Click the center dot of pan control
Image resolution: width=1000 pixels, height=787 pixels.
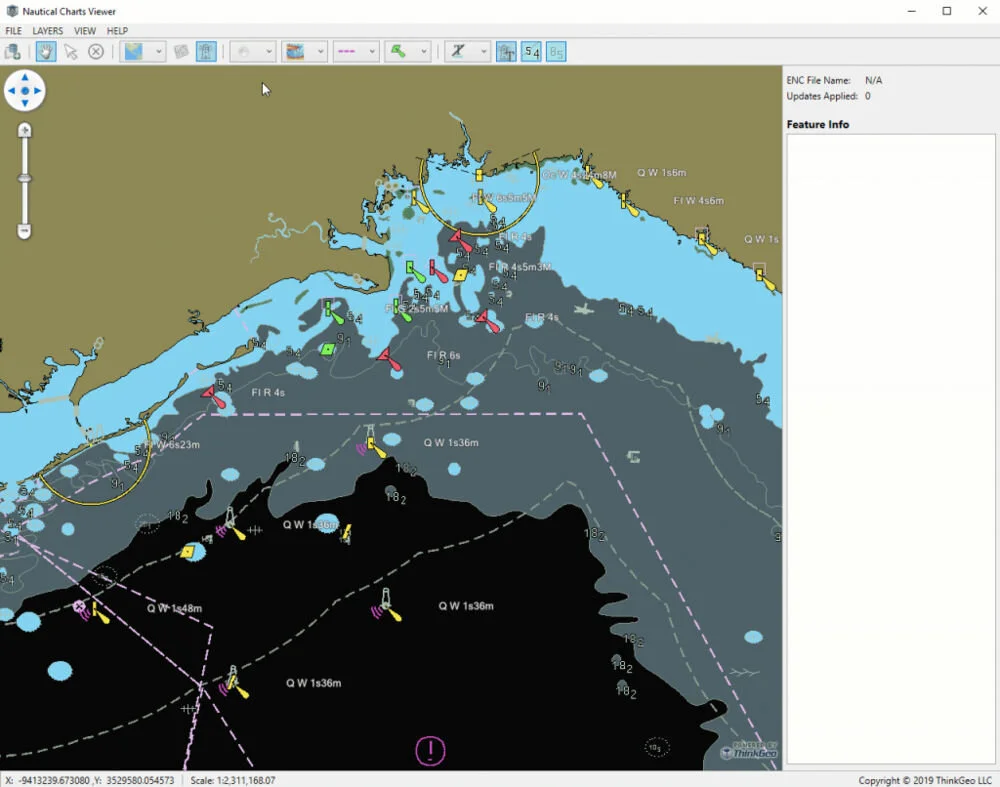click(x=25, y=91)
